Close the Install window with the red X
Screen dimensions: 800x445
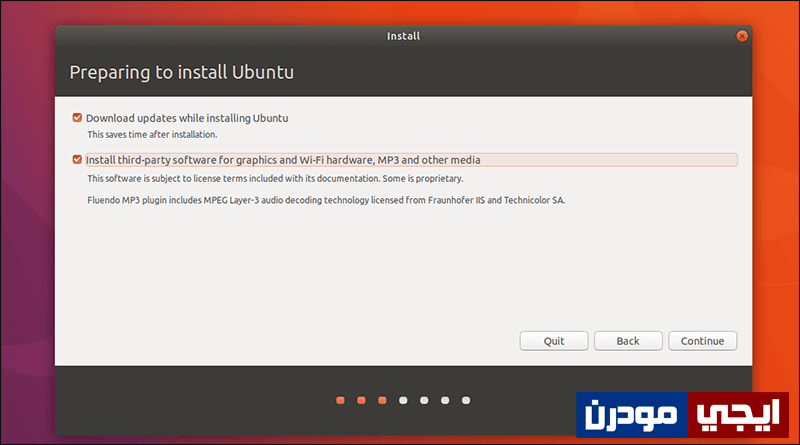742,36
